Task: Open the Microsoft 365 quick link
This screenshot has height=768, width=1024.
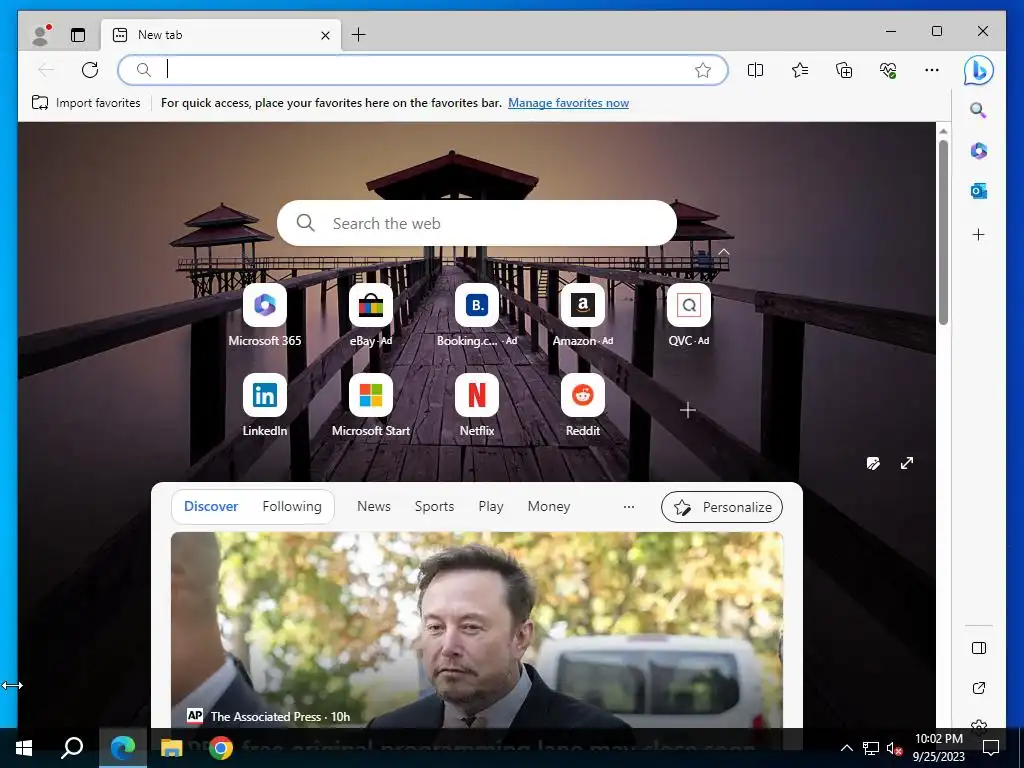Action: [x=264, y=315]
